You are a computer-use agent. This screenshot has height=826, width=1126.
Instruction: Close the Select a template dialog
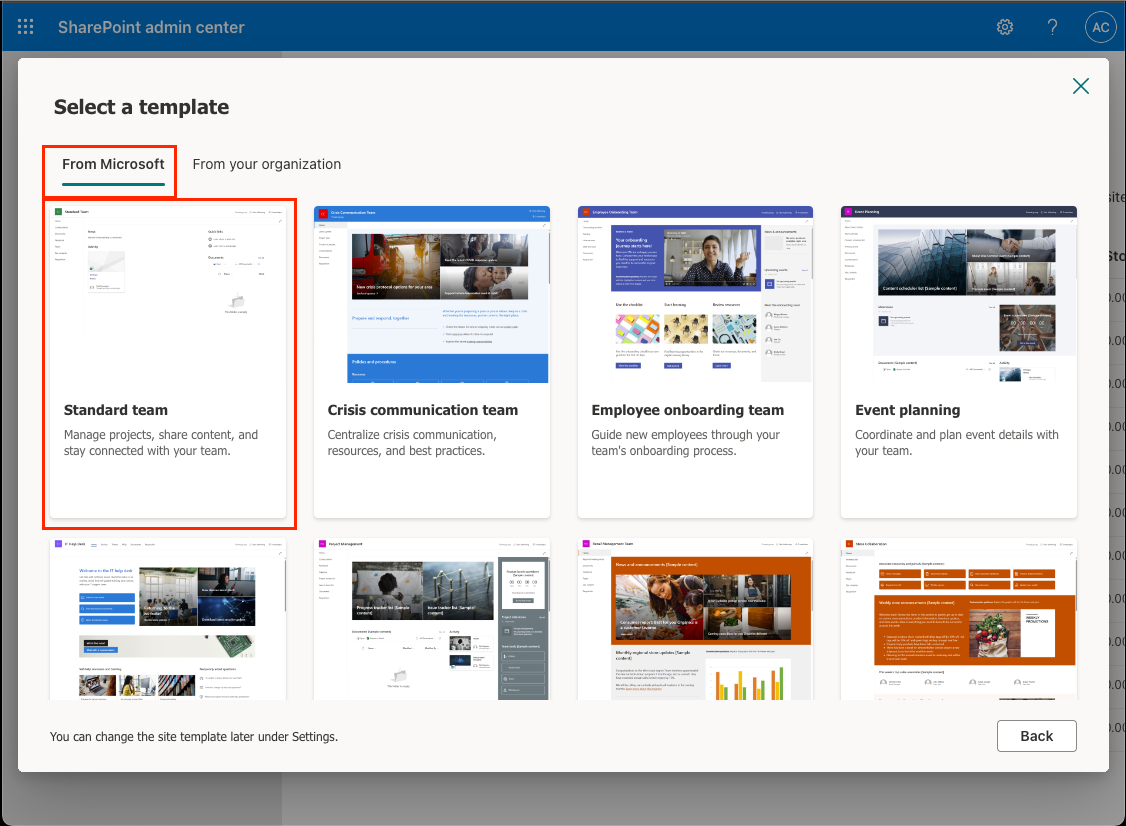click(x=1080, y=86)
